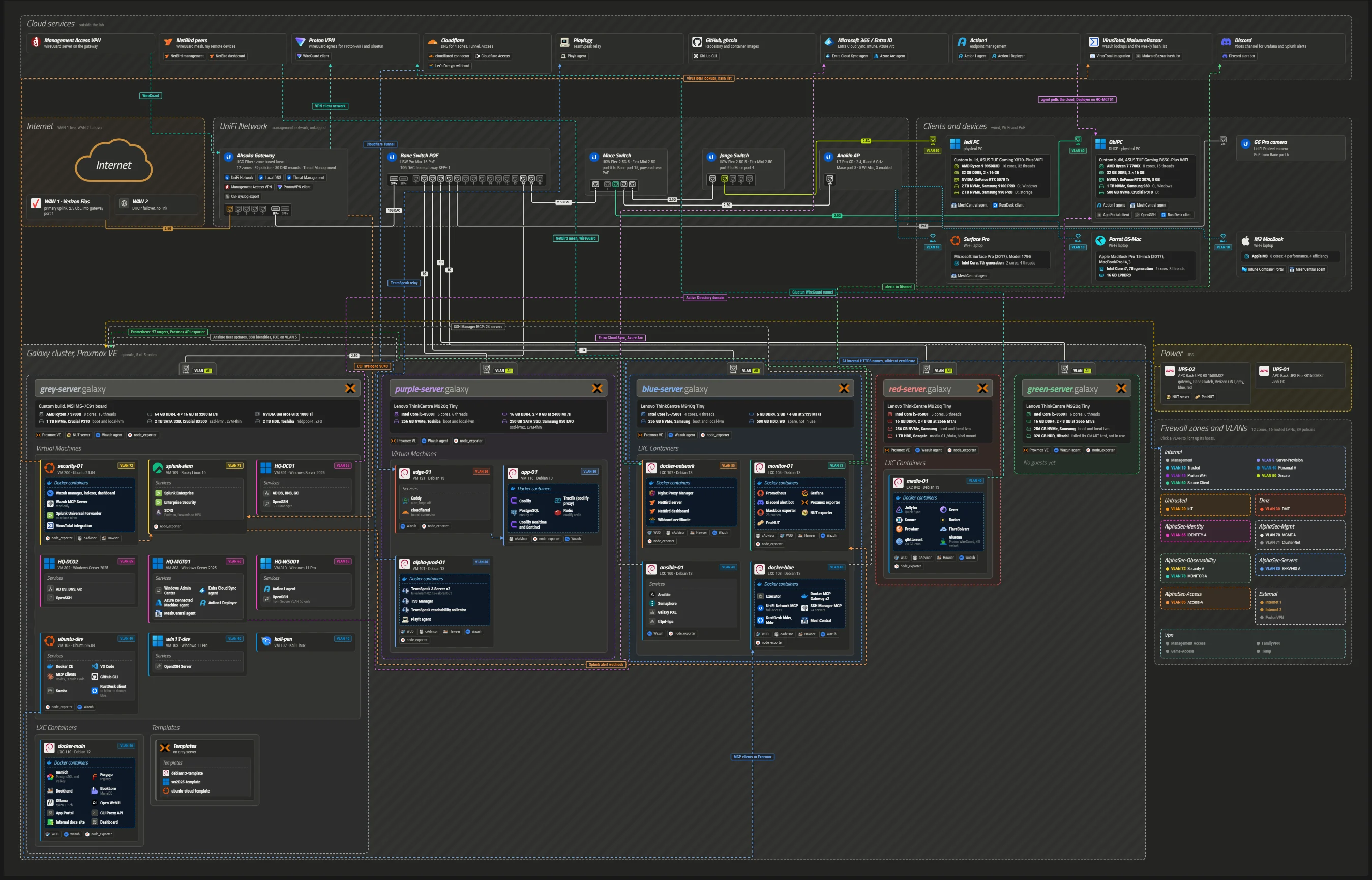1372x880 pixels.
Task: Highlight VLAN 80 SERVERS-A hosts
Action: (x=1280, y=569)
